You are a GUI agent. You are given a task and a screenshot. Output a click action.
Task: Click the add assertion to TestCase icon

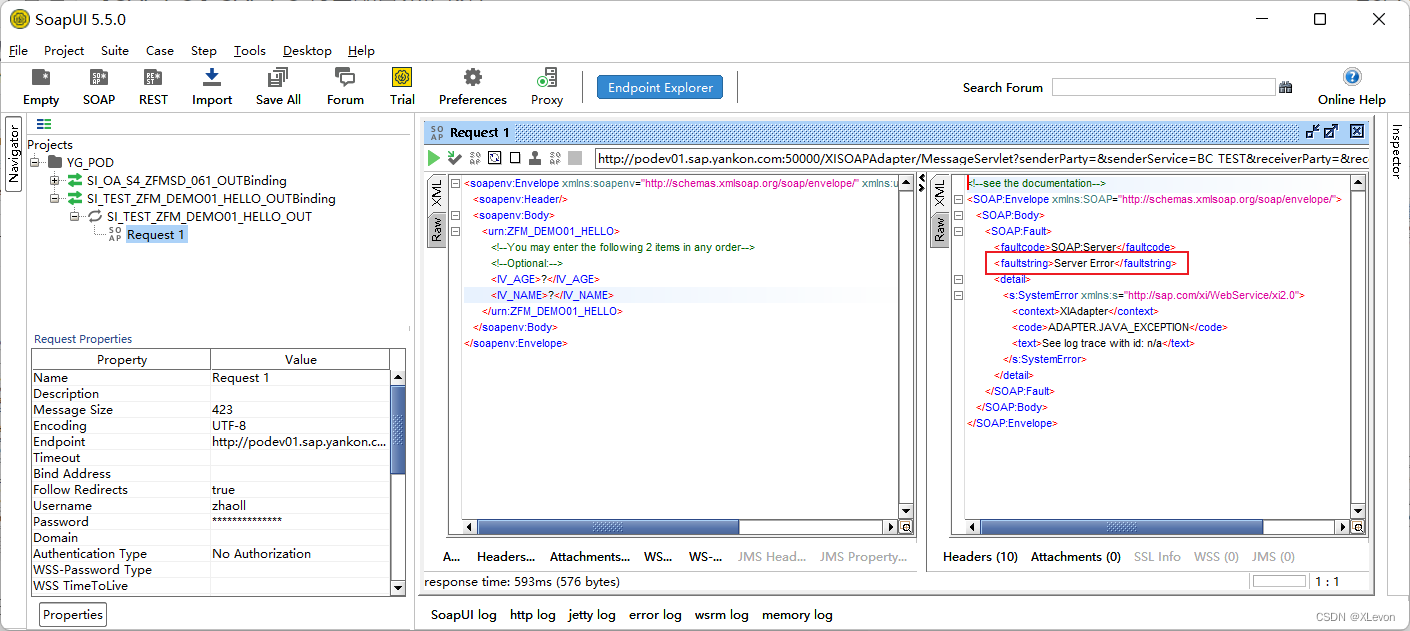[x=454, y=158]
